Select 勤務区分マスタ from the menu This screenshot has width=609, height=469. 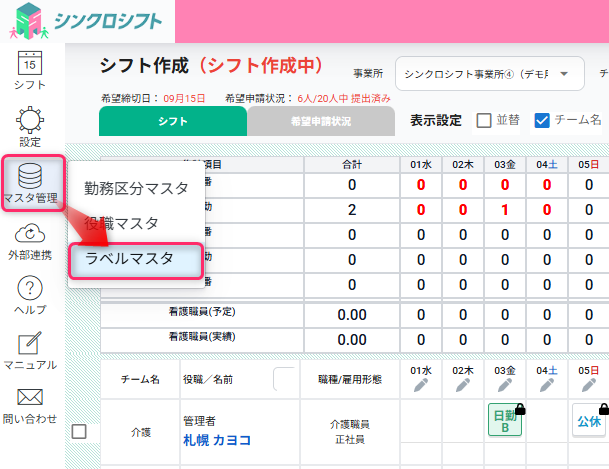[x=134, y=187]
